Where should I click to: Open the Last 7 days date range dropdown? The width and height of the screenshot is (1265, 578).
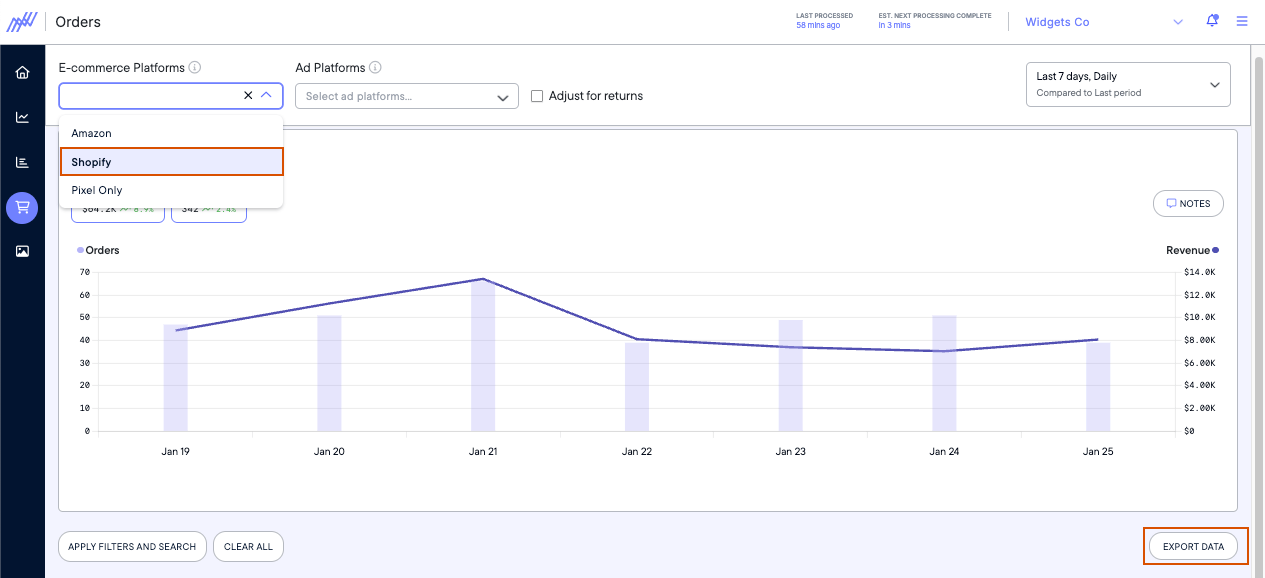pos(1128,84)
